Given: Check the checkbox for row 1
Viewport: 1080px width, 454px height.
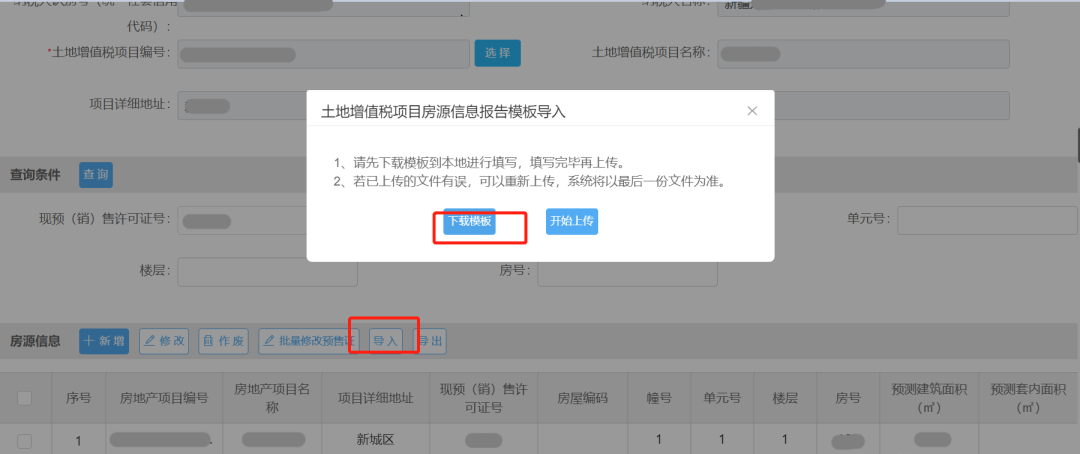Looking at the screenshot, I should tap(25, 441).
